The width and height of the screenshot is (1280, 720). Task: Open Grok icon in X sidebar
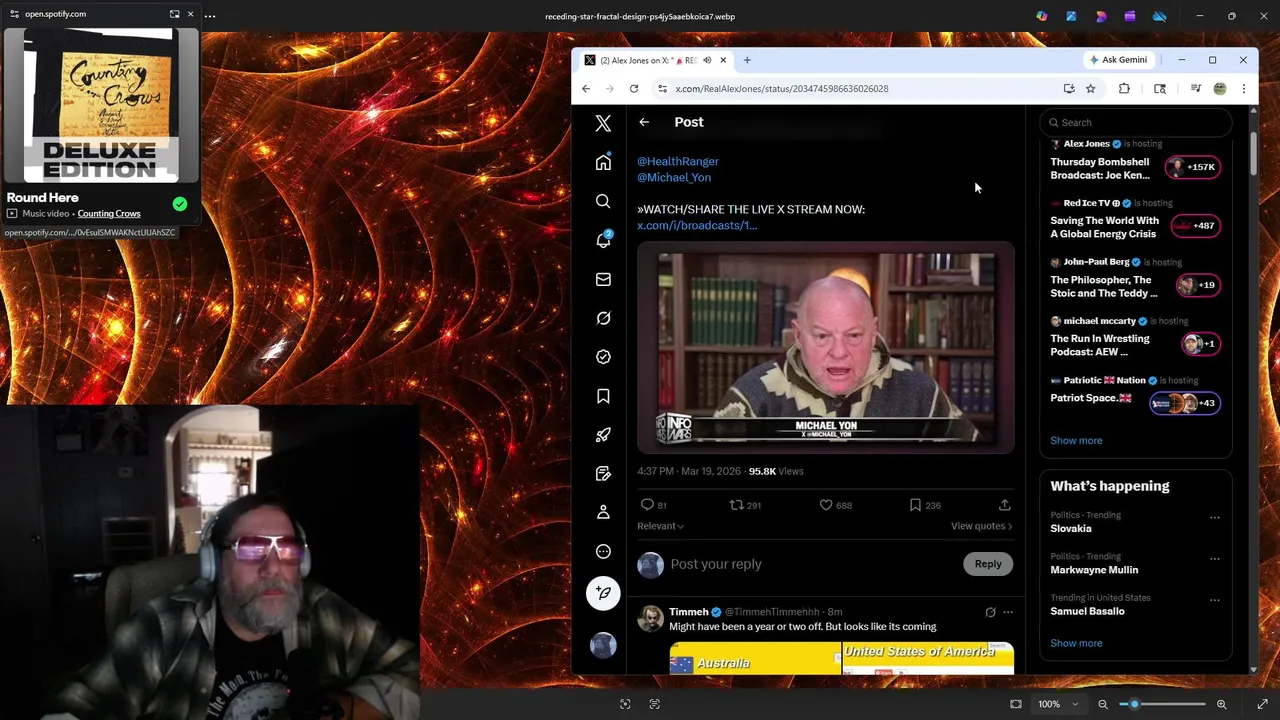603,318
